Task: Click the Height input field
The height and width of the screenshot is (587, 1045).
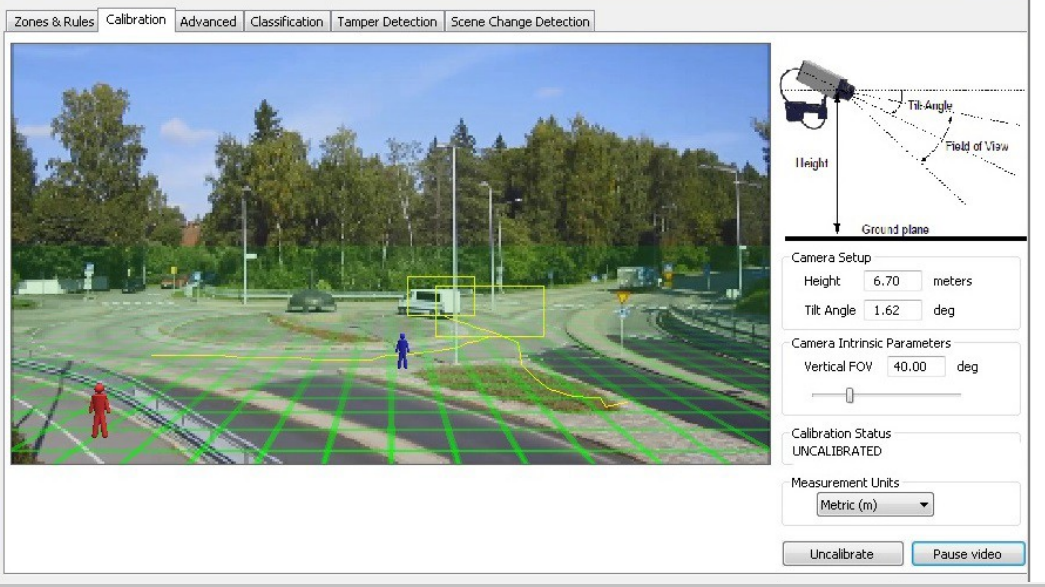Action: tap(892, 281)
